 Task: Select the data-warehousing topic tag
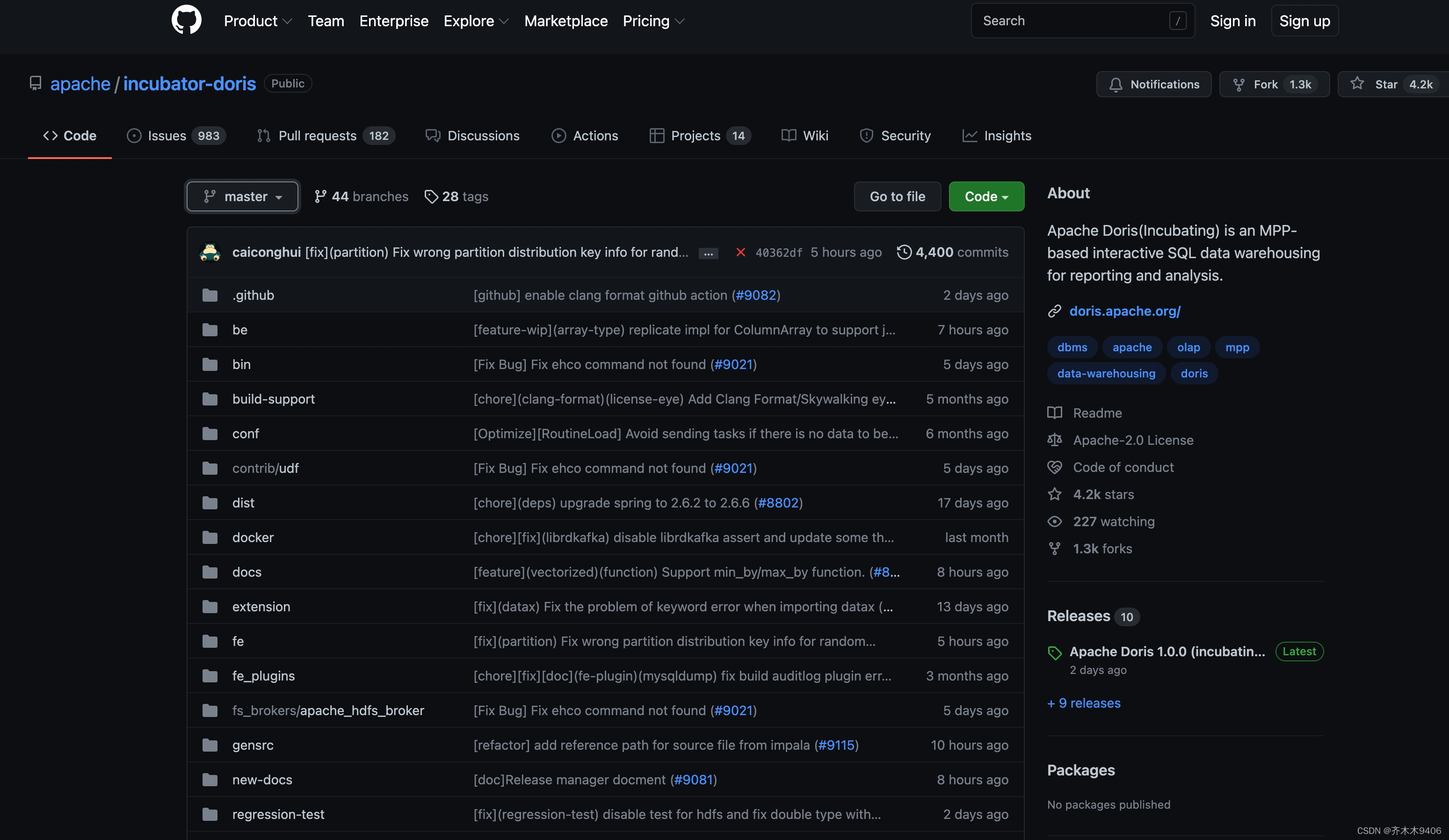pos(1106,374)
